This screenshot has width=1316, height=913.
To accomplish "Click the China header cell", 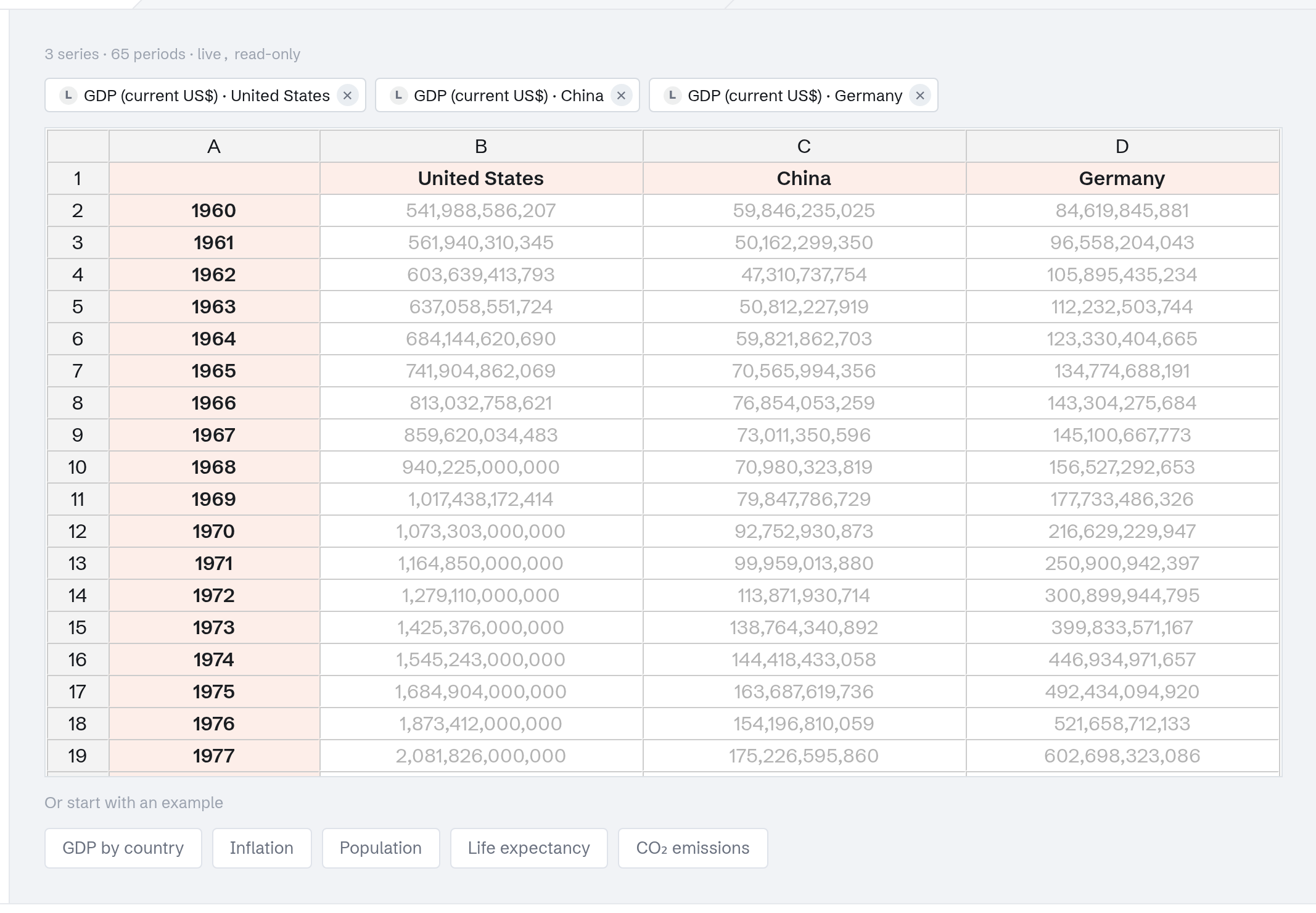I will (x=804, y=178).
